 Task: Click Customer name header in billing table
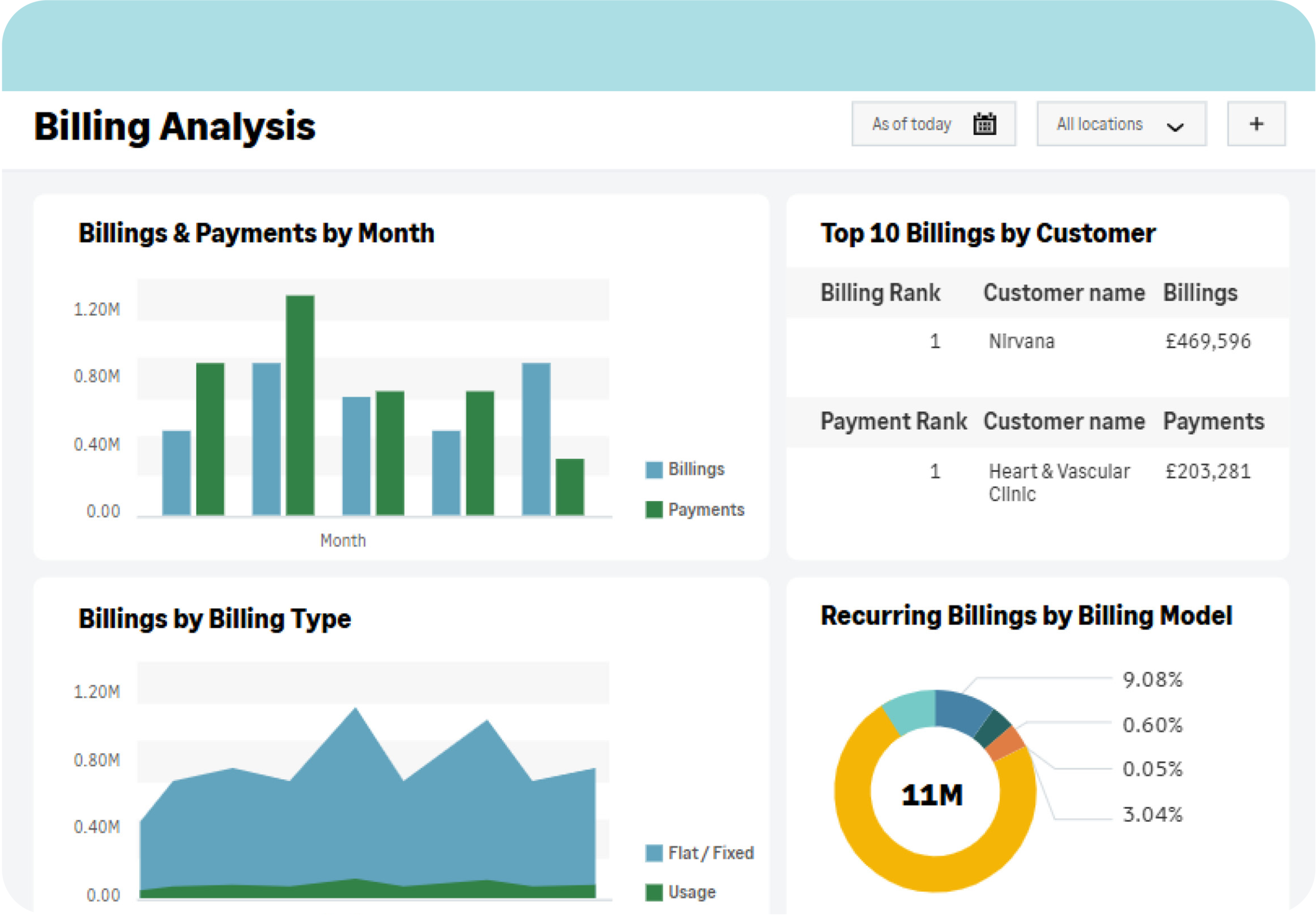(1064, 293)
